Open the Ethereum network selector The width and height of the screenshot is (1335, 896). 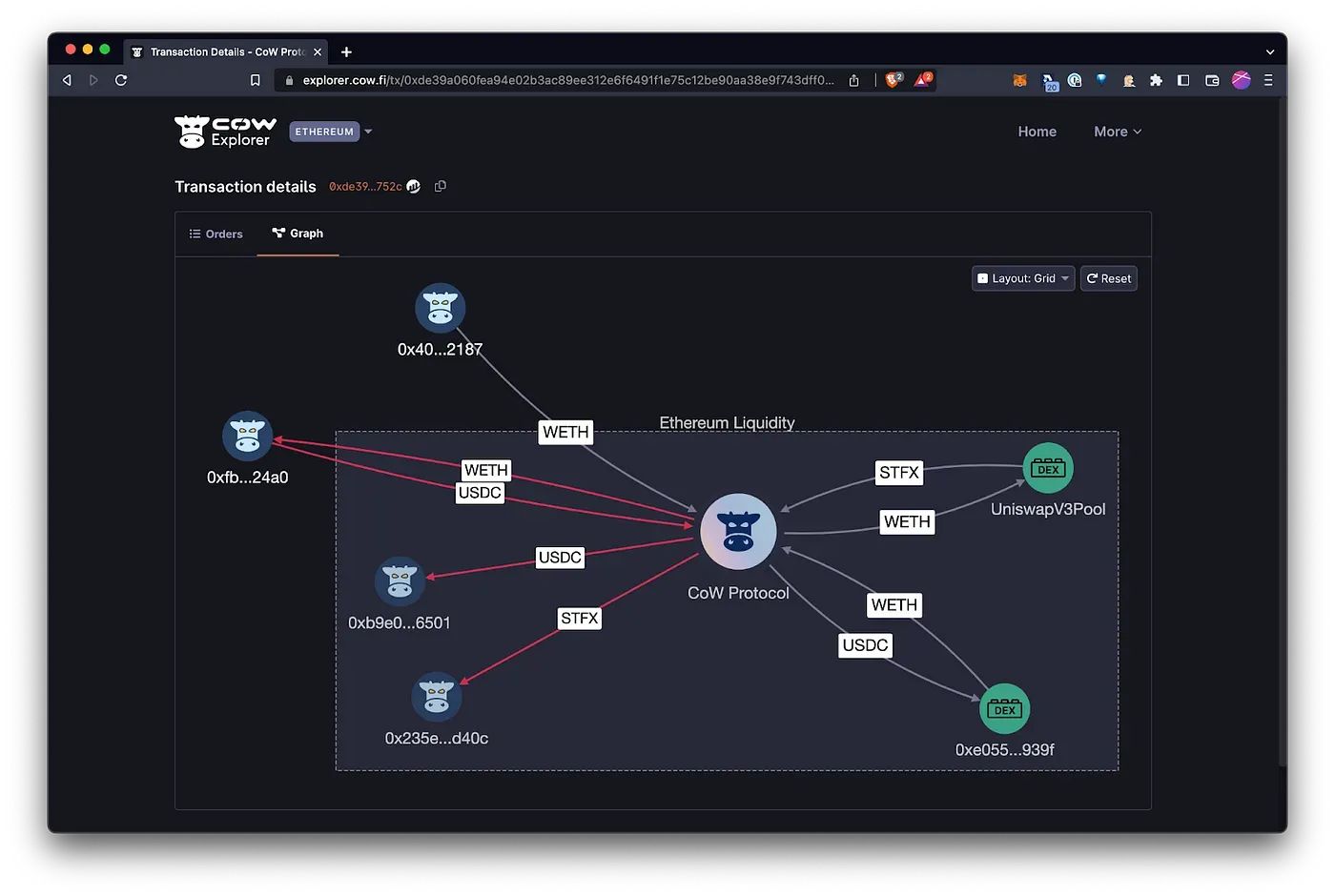tap(330, 131)
